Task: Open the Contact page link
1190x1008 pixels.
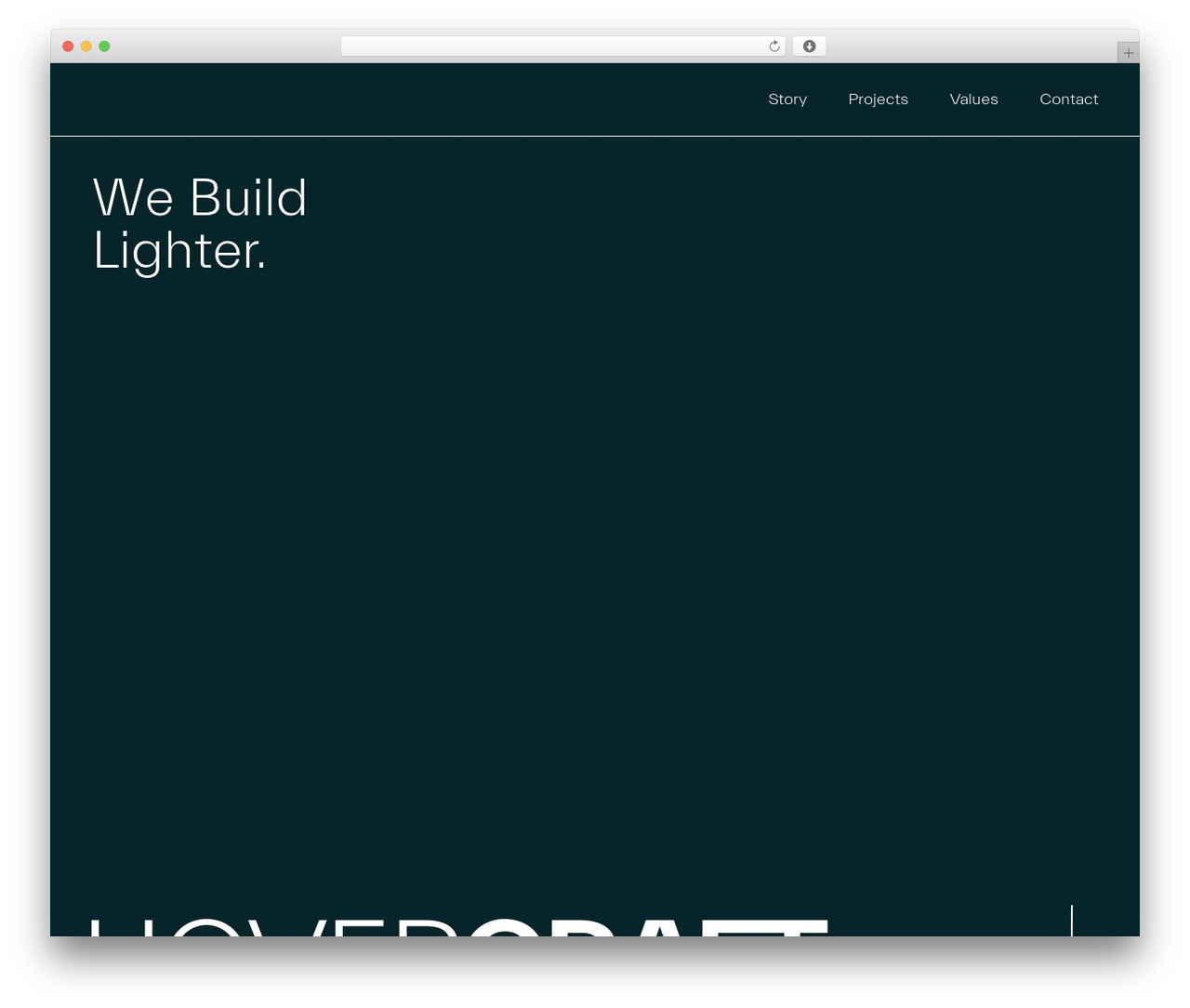Action: 1068,99
